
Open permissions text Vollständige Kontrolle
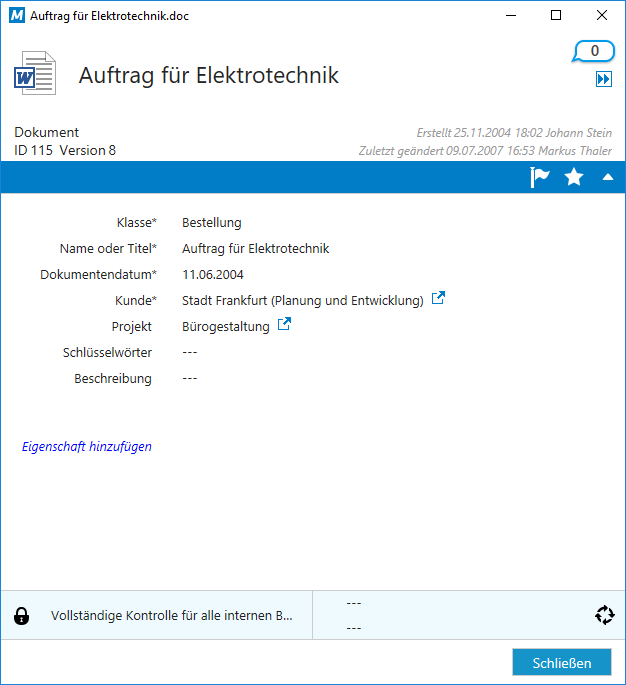172,616
